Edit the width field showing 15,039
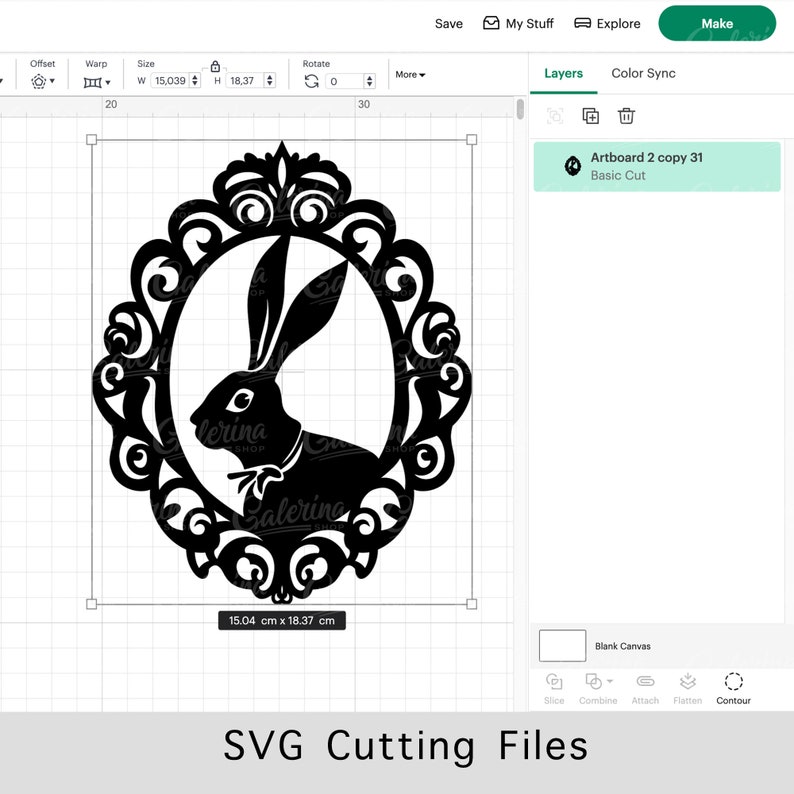The image size is (794, 794). (x=170, y=81)
